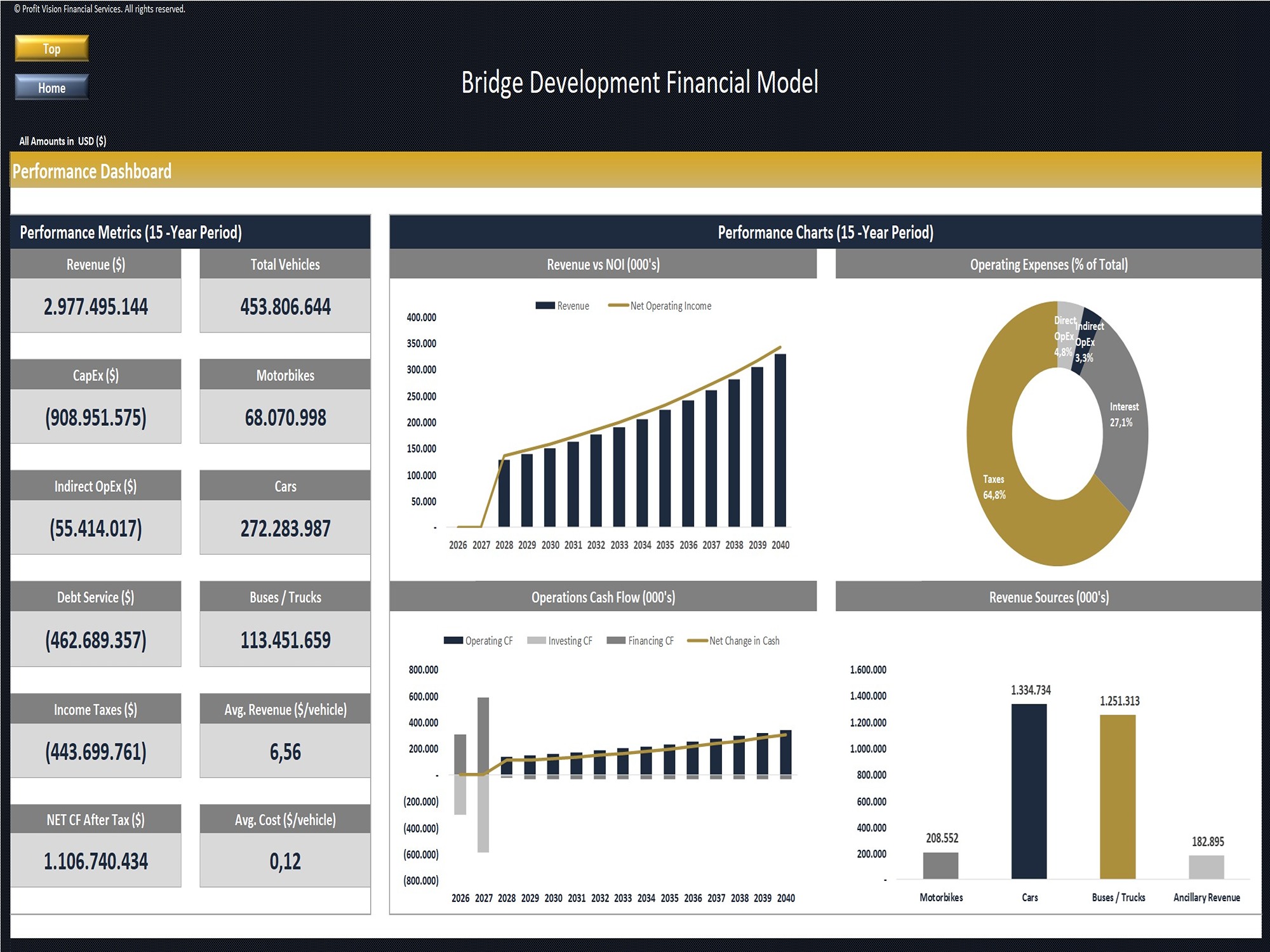This screenshot has height=952, width=1270.
Task: Click the Interest 27,1% donut segment
Action: point(1122,413)
